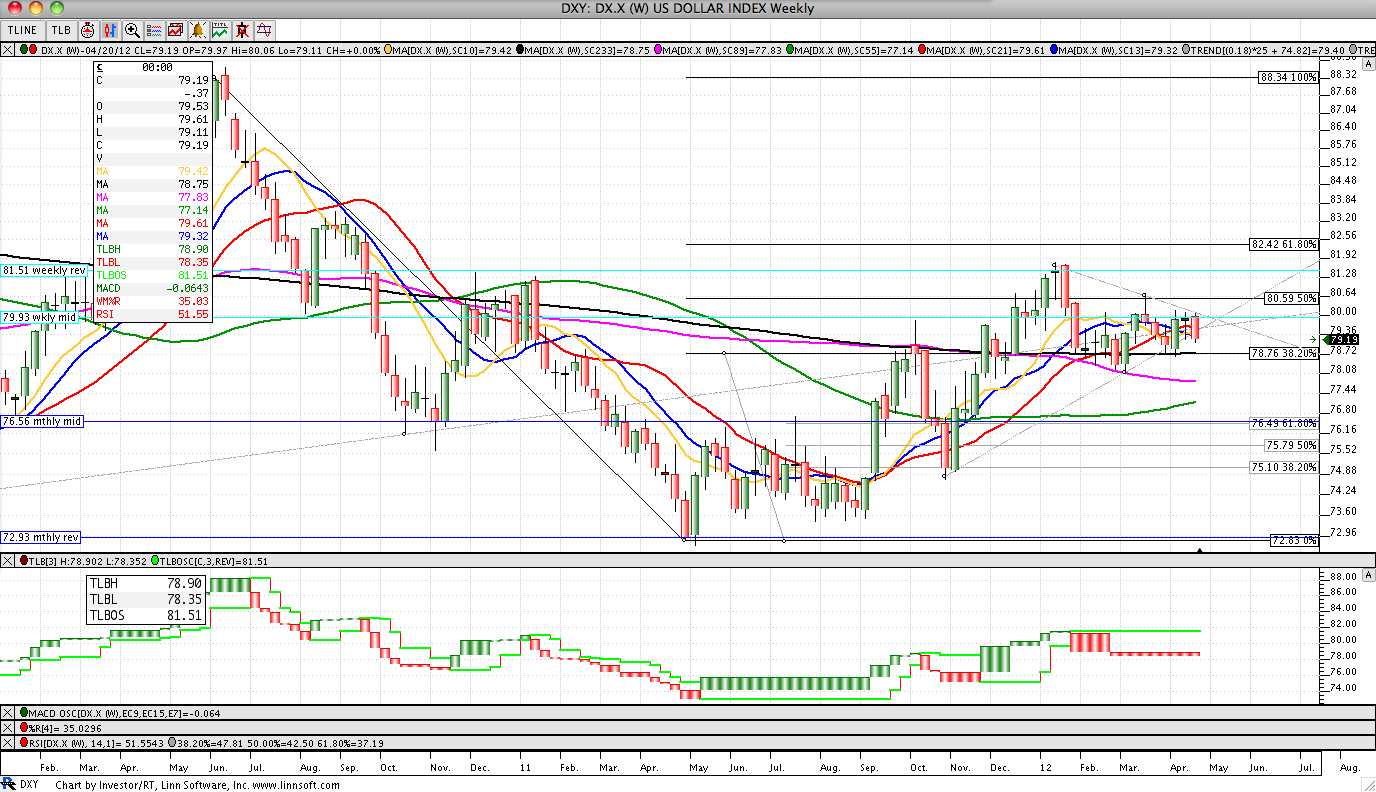Click the TITL chart title icon
This screenshot has height=792, width=1376.
coord(220,31)
